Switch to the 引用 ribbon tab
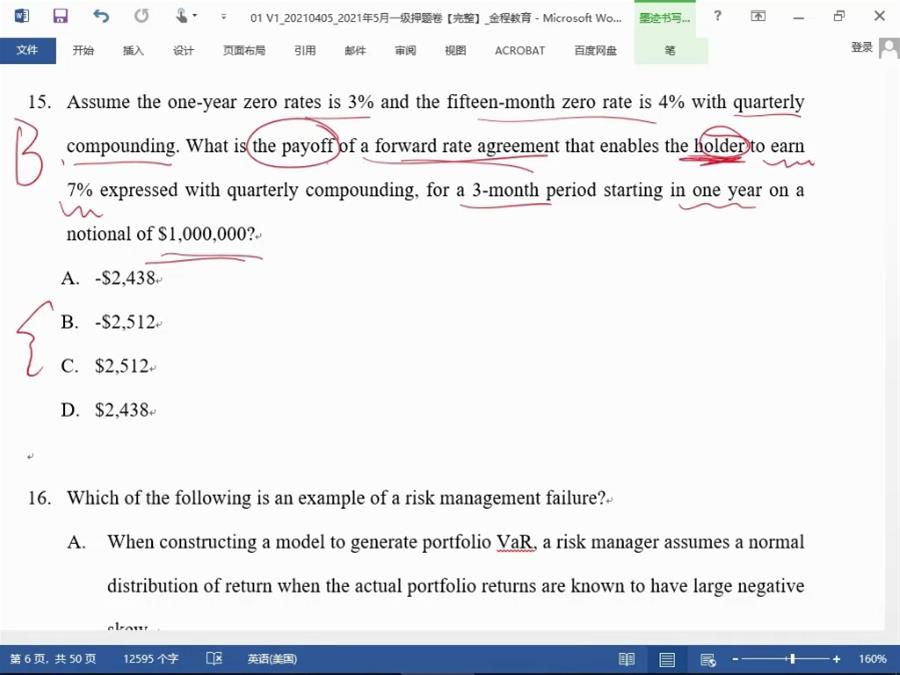The image size is (900, 675). 305,51
